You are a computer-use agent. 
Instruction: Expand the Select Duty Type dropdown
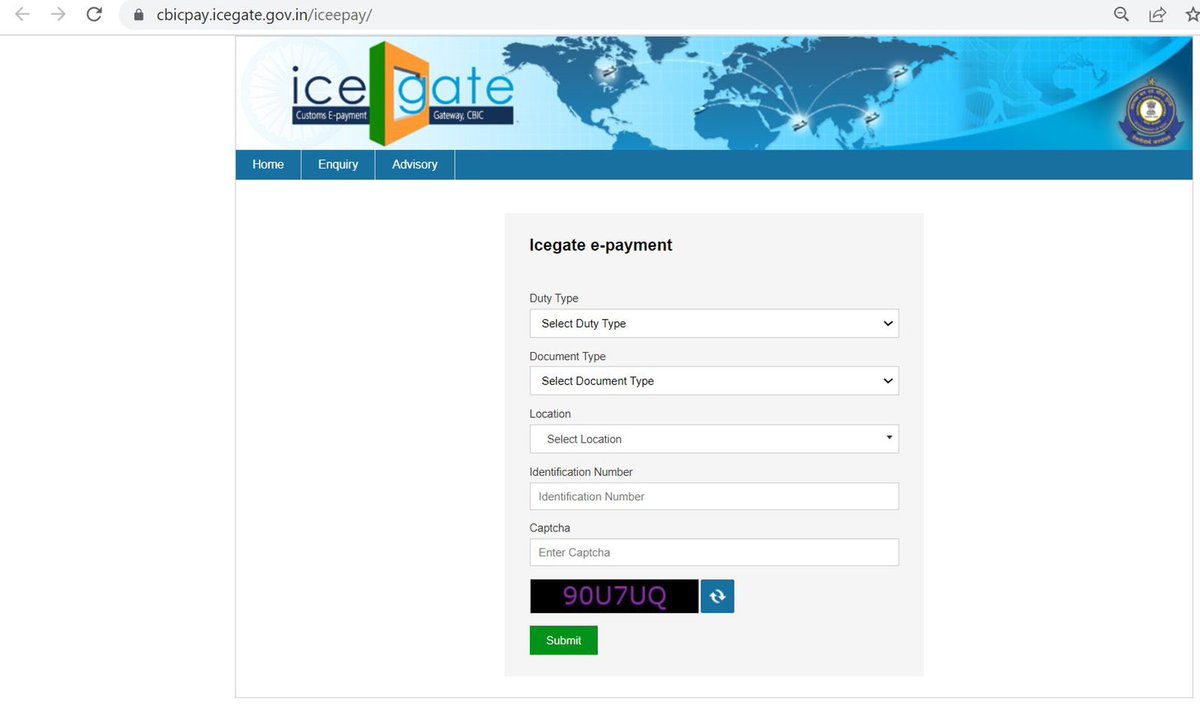(714, 323)
